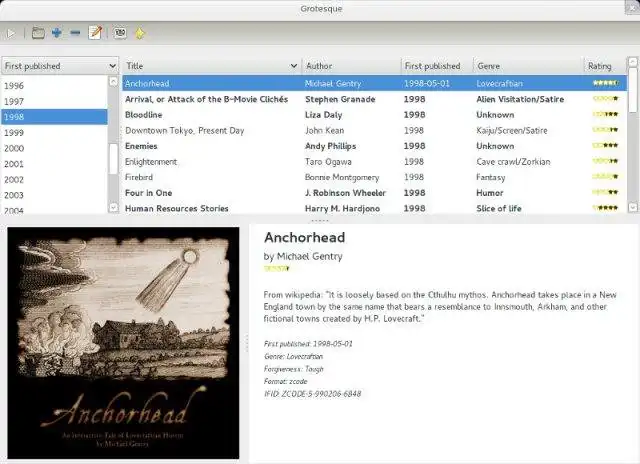Select the Bloodline game row
Screen dimensions: 640x464
coord(374,115)
